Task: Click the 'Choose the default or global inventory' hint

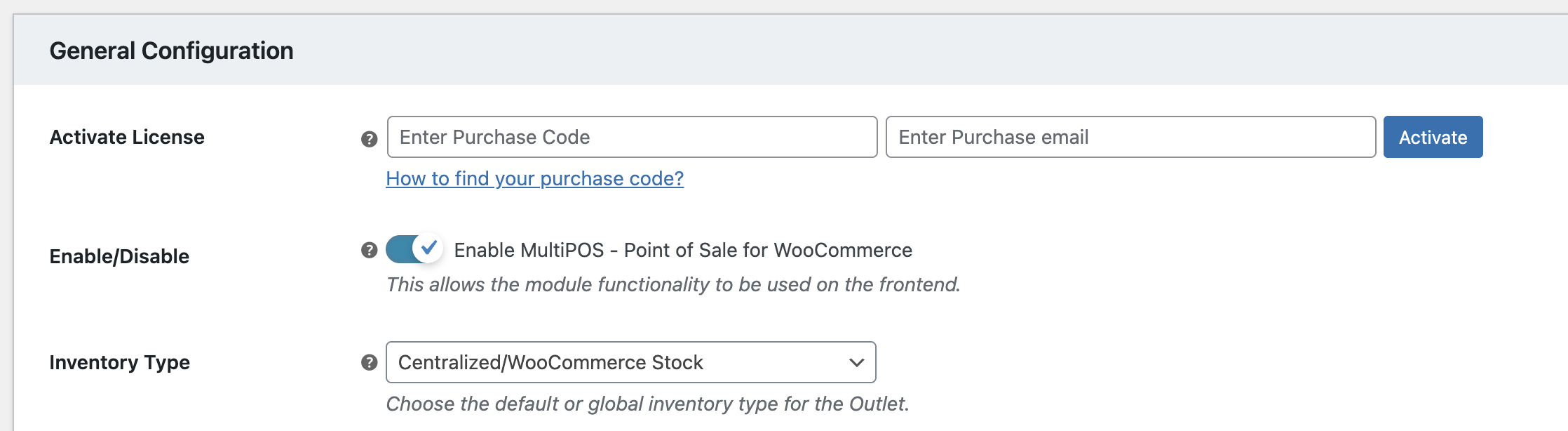Action: click(647, 404)
